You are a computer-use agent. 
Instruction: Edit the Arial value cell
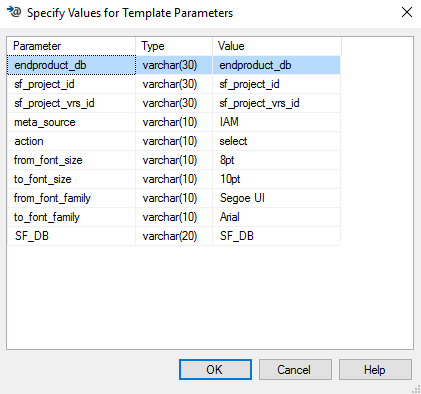click(x=276, y=217)
